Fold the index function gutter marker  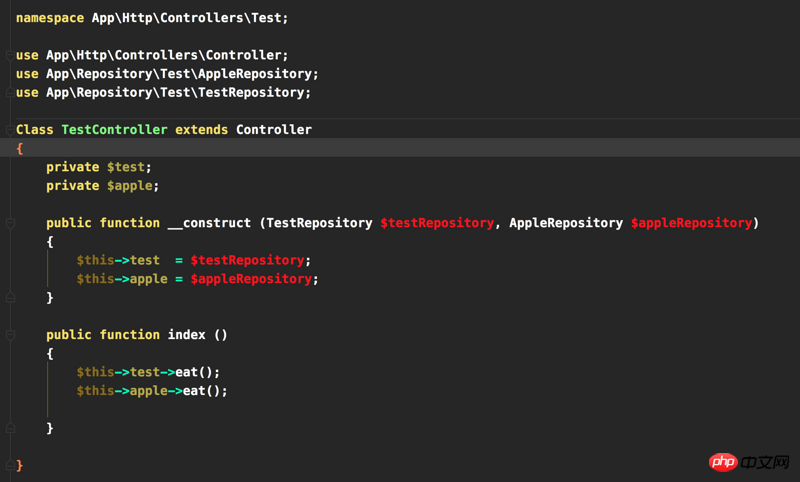10,335
